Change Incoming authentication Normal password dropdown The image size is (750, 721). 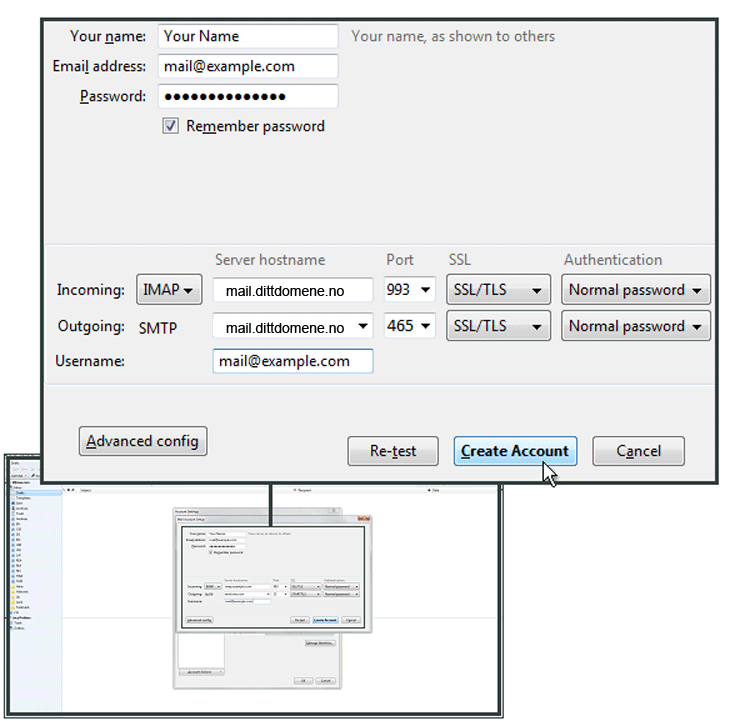point(635,291)
